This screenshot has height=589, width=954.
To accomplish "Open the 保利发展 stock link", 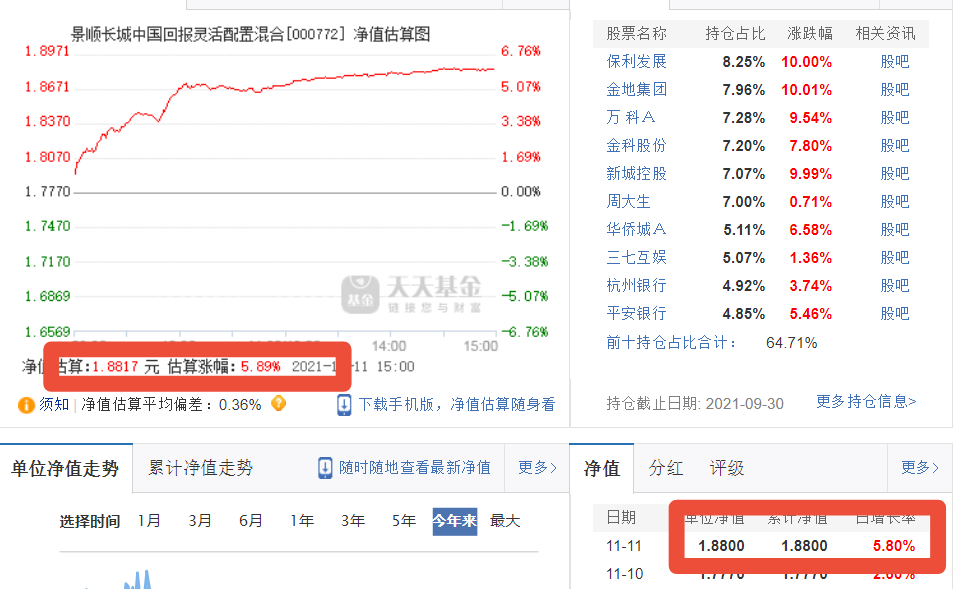I will 636,62.
